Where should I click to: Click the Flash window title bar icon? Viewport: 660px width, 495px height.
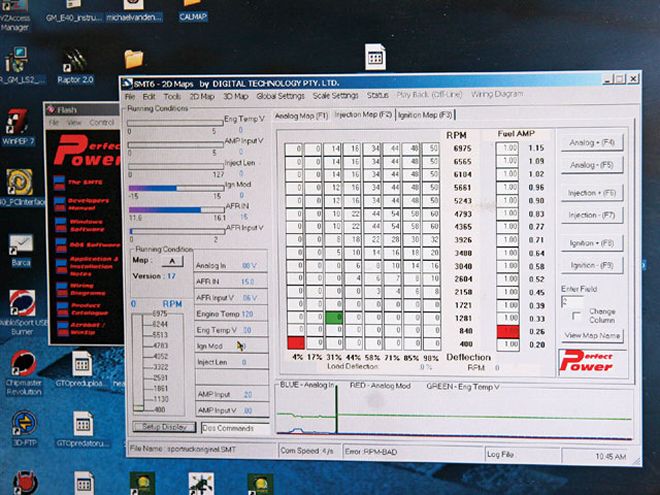pyautogui.click(x=51, y=110)
